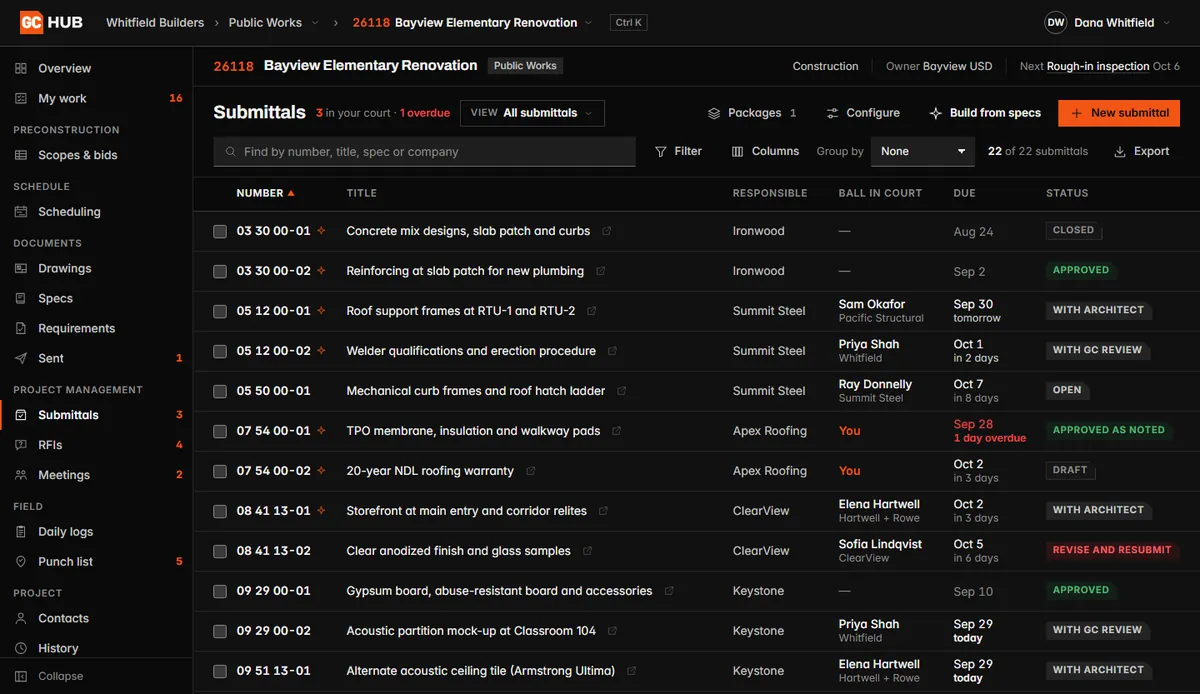Open the View All submittals dropdown
The height and width of the screenshot is (694, 1200).
532,113
